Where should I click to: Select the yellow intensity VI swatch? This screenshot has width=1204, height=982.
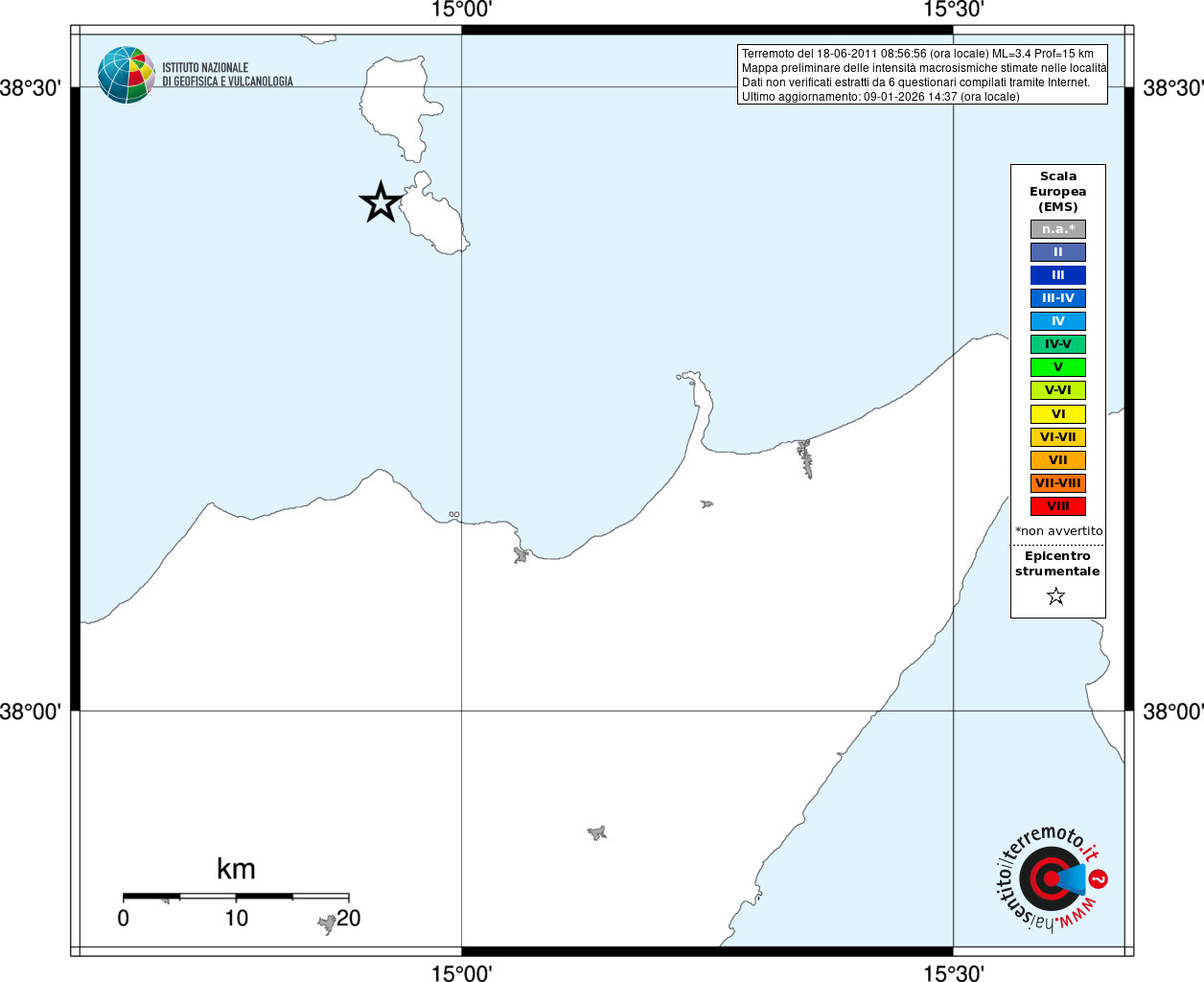pyautogui.click(x=1058, y=414)
